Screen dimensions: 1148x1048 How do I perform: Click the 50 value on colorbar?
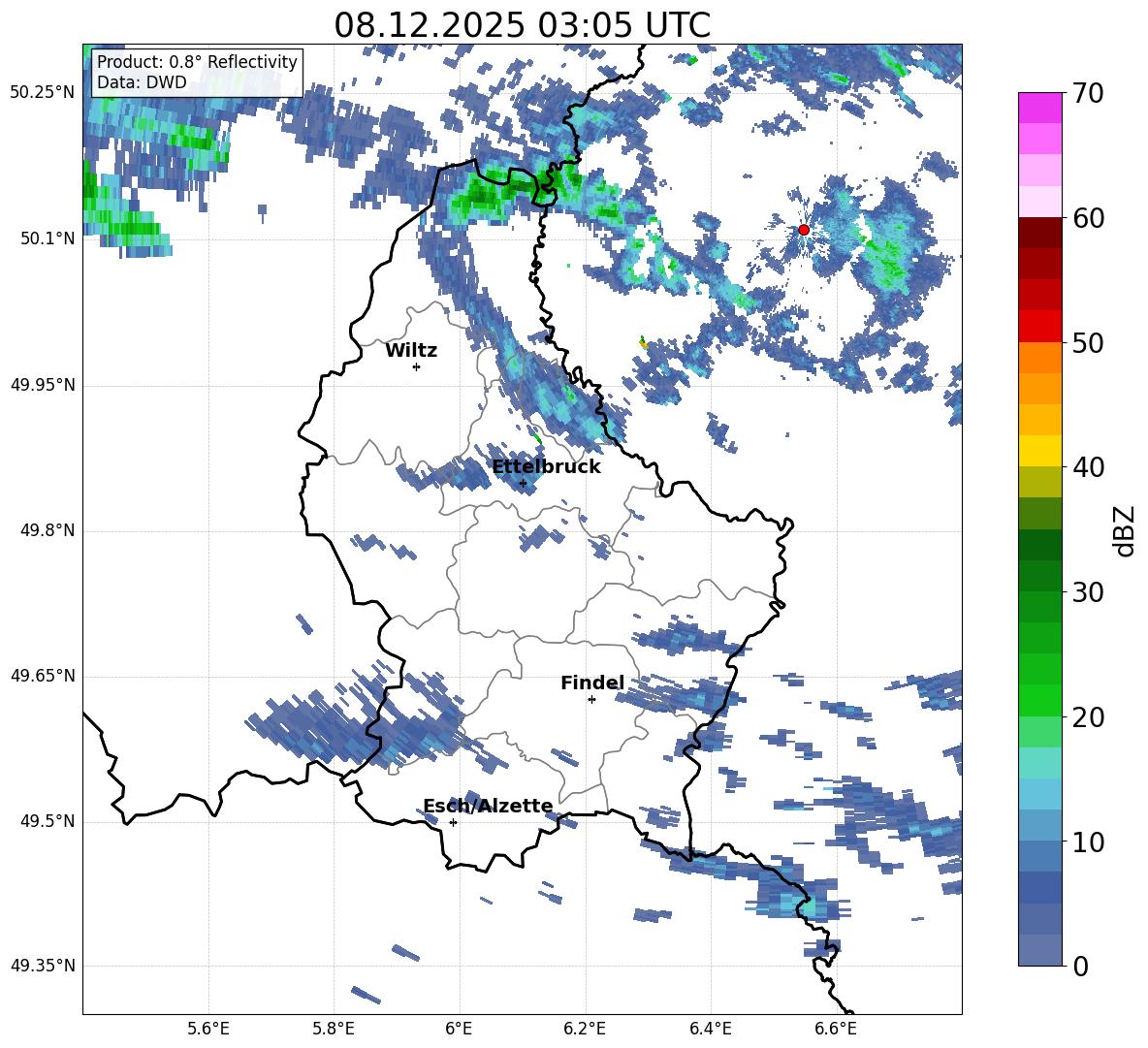click(1088, 342)
